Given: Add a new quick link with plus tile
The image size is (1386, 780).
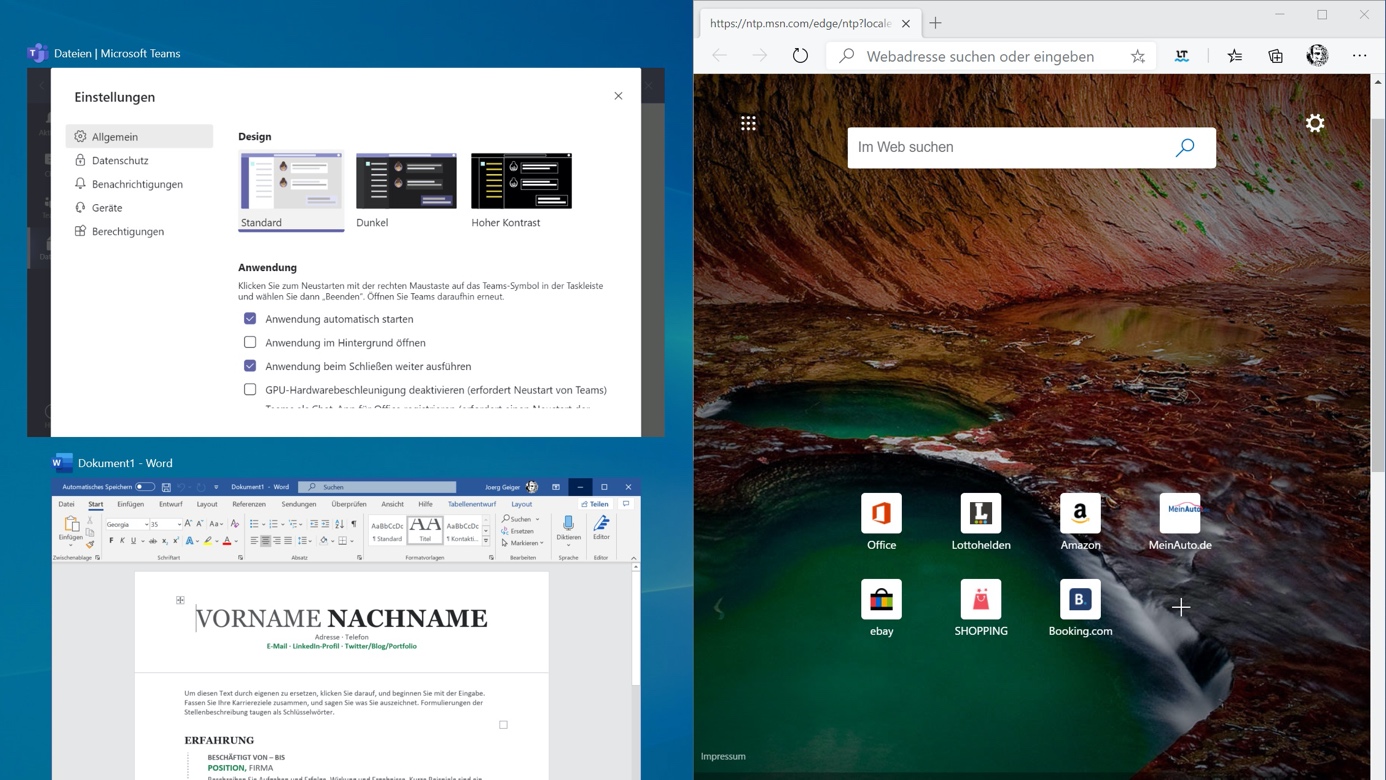Looking at the screenshot, I should 1181,607.
